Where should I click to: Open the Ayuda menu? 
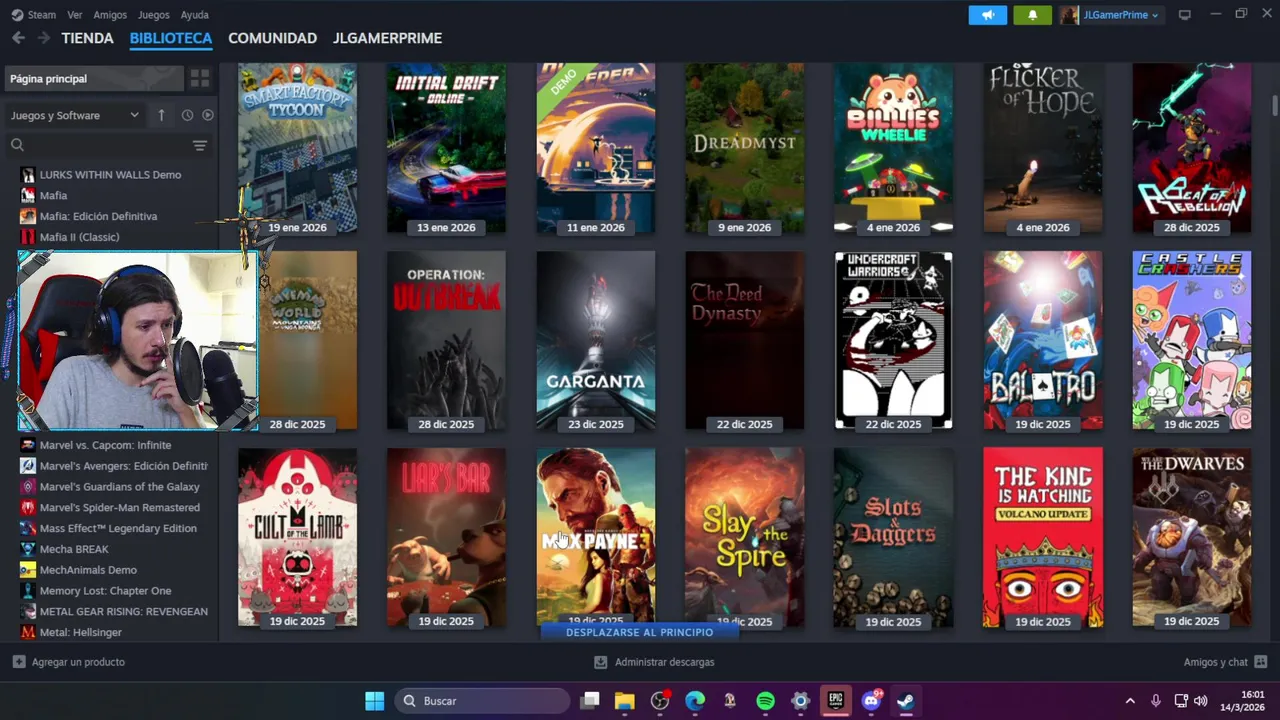tap(195, 15)
